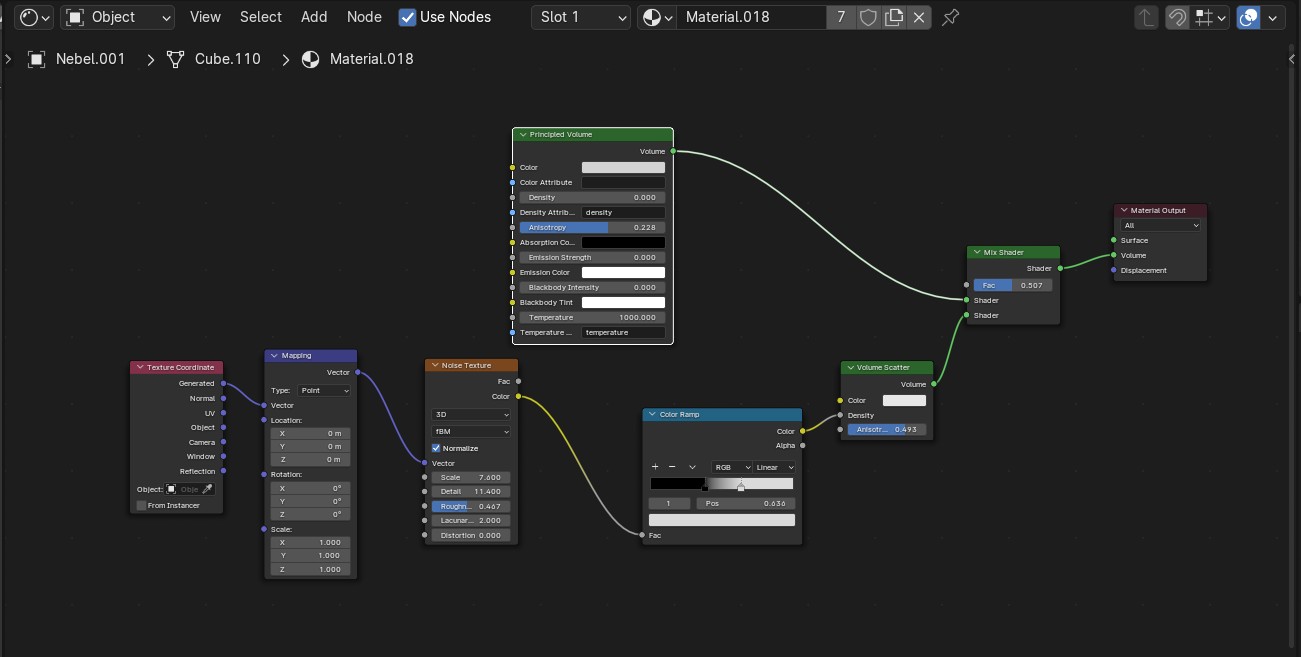1301x657 pixels.
Task: Open Noise Texture 3D dimensions dropdown
Action: [x=471, y=414]
